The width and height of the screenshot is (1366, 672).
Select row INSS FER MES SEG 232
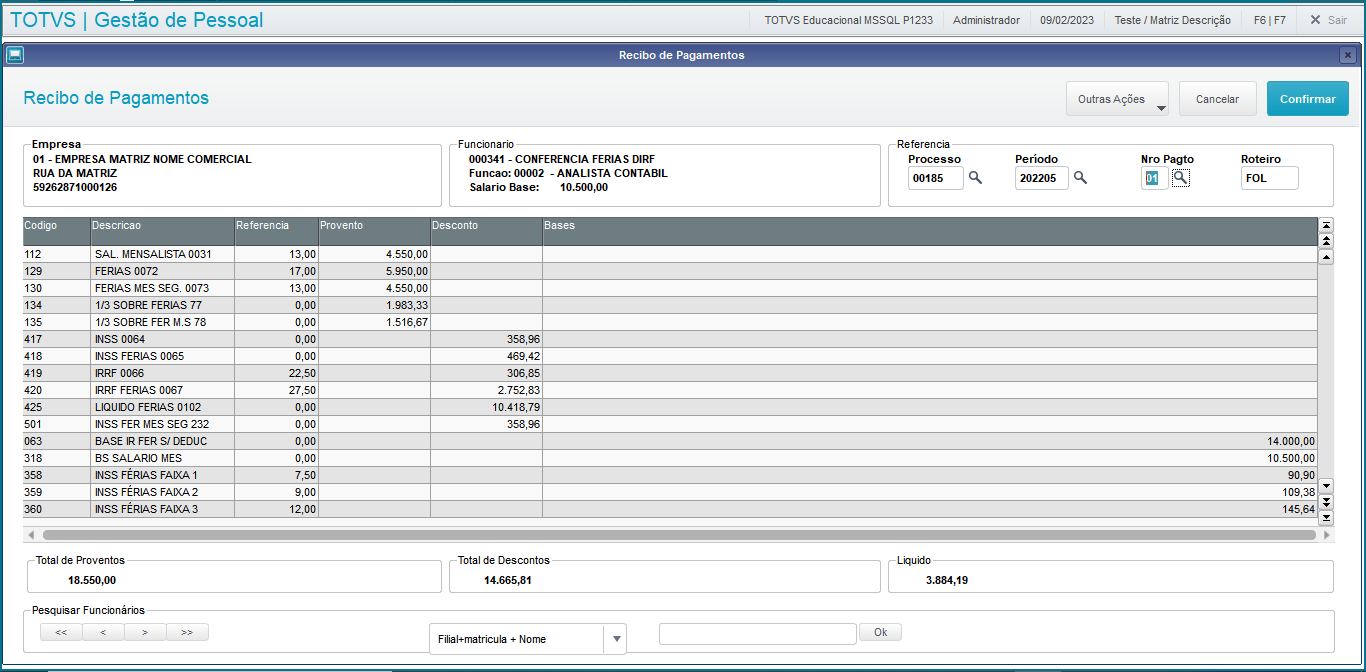pos(670,424)
